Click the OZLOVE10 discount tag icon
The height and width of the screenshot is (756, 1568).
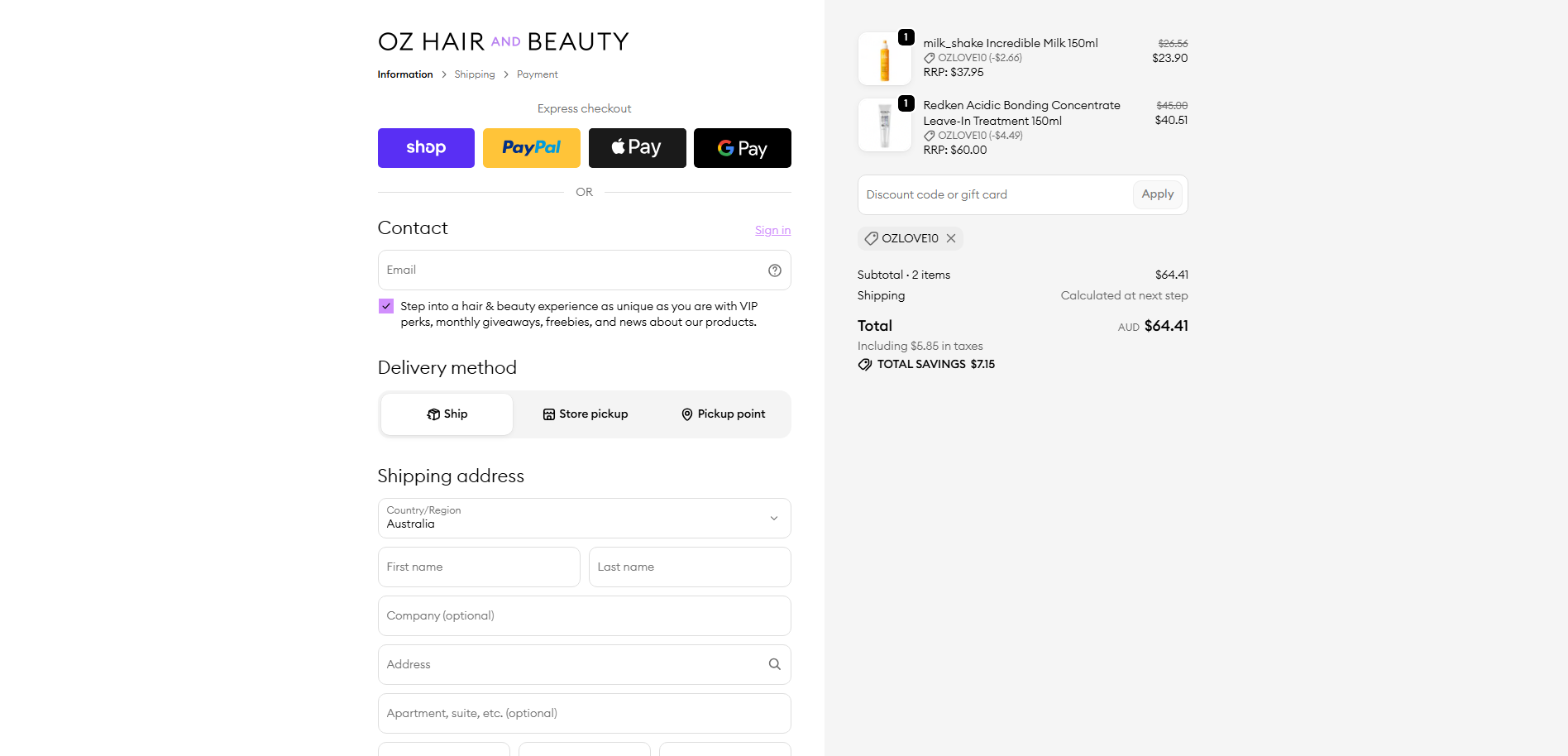[871, 238]
